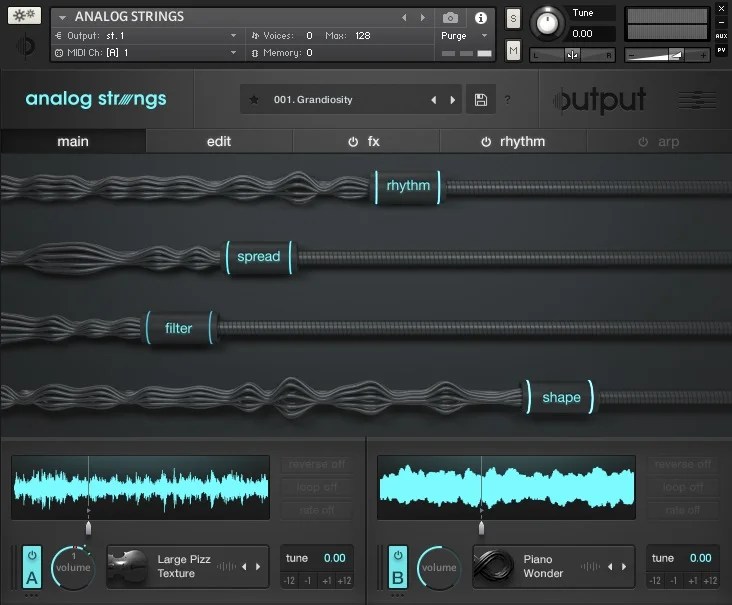Click waveform icon beside Piano Wonder

(591, 567)
